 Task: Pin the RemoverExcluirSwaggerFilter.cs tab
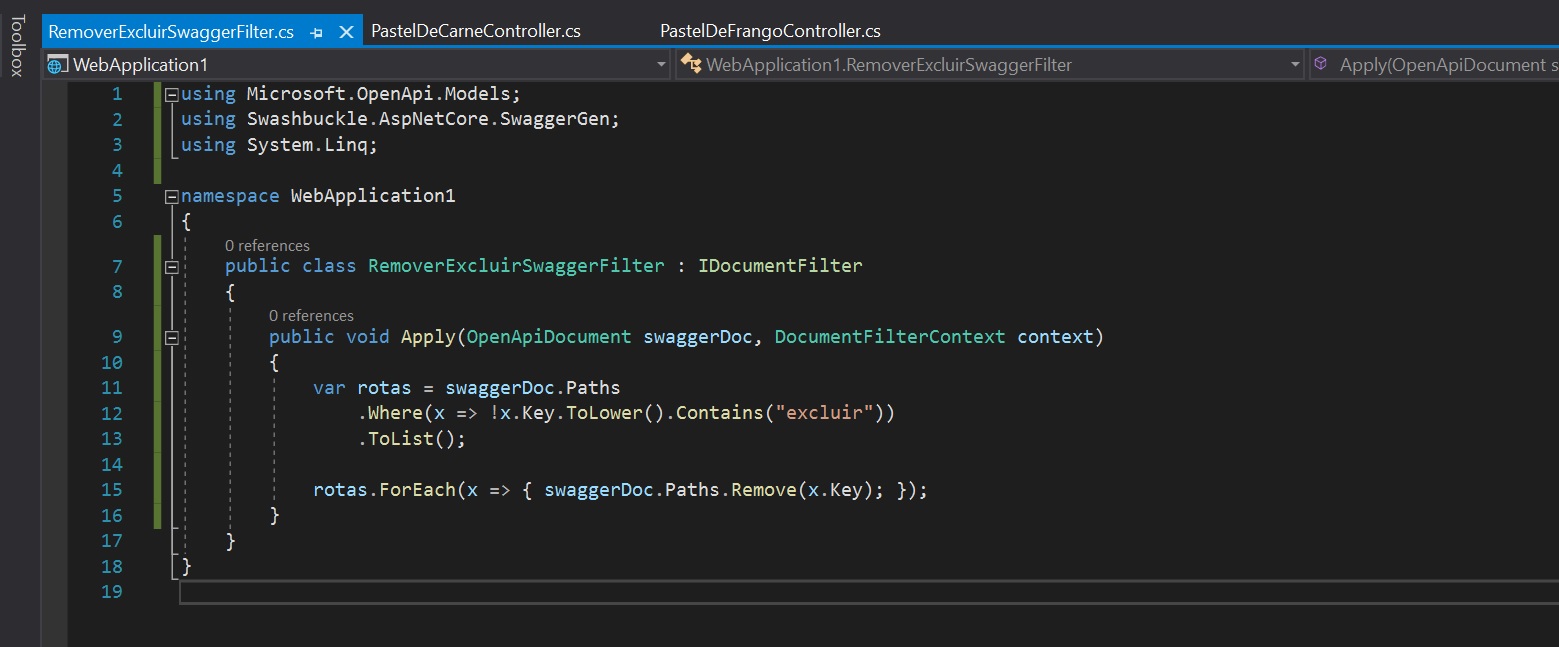[317, 32]
